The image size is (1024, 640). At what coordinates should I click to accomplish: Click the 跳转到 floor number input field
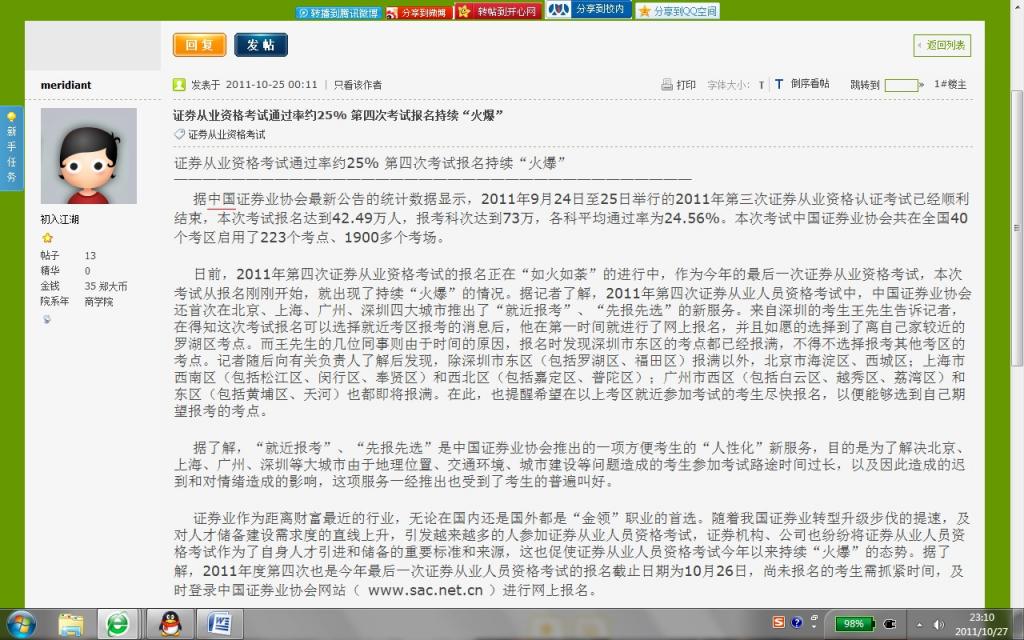click(x=901, y=85)
